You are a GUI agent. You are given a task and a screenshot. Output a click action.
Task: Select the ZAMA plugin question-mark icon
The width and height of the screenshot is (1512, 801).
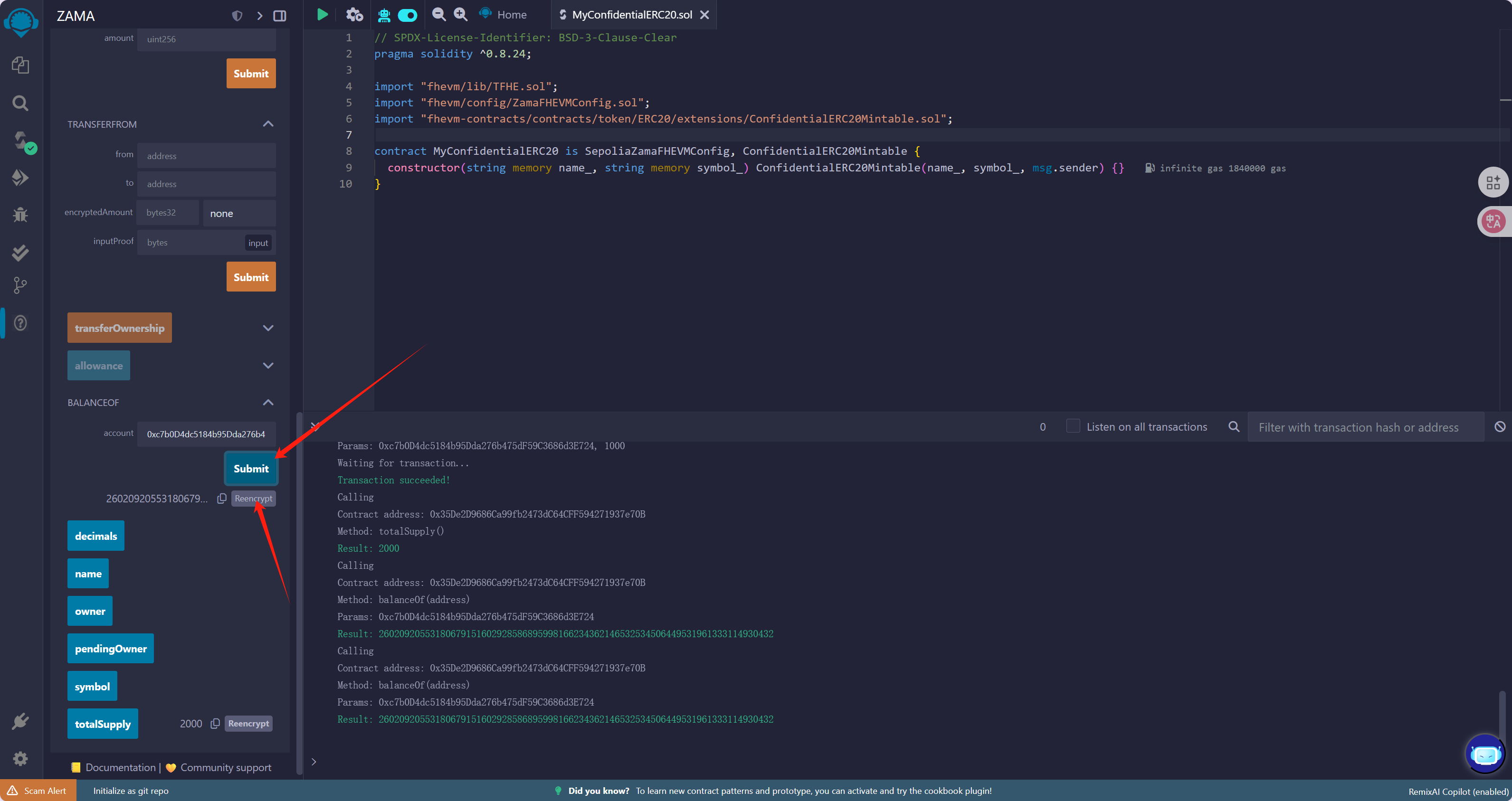tap(20, 323)
